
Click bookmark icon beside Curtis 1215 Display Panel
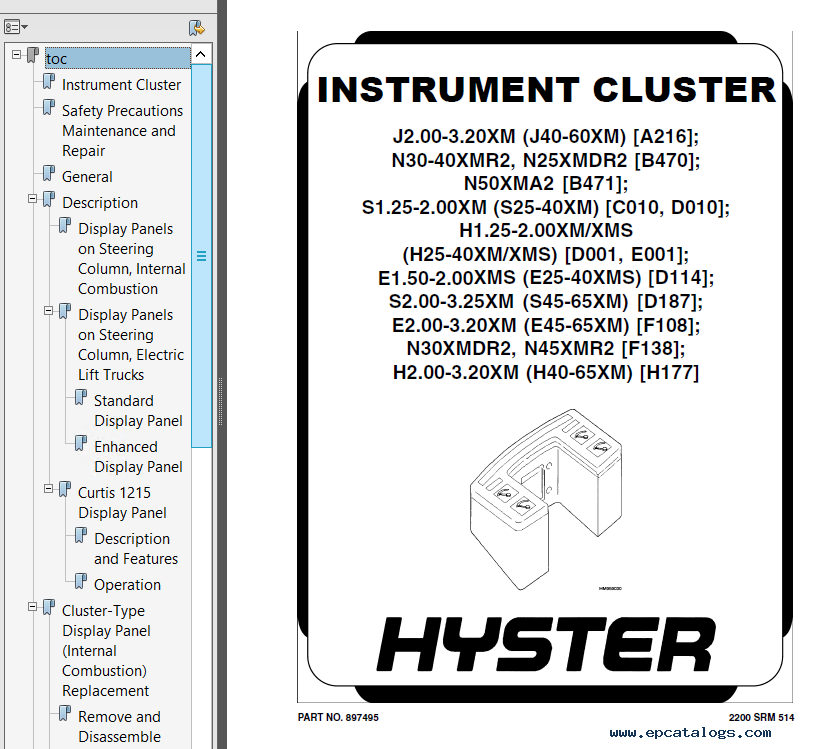click(65, 490)
